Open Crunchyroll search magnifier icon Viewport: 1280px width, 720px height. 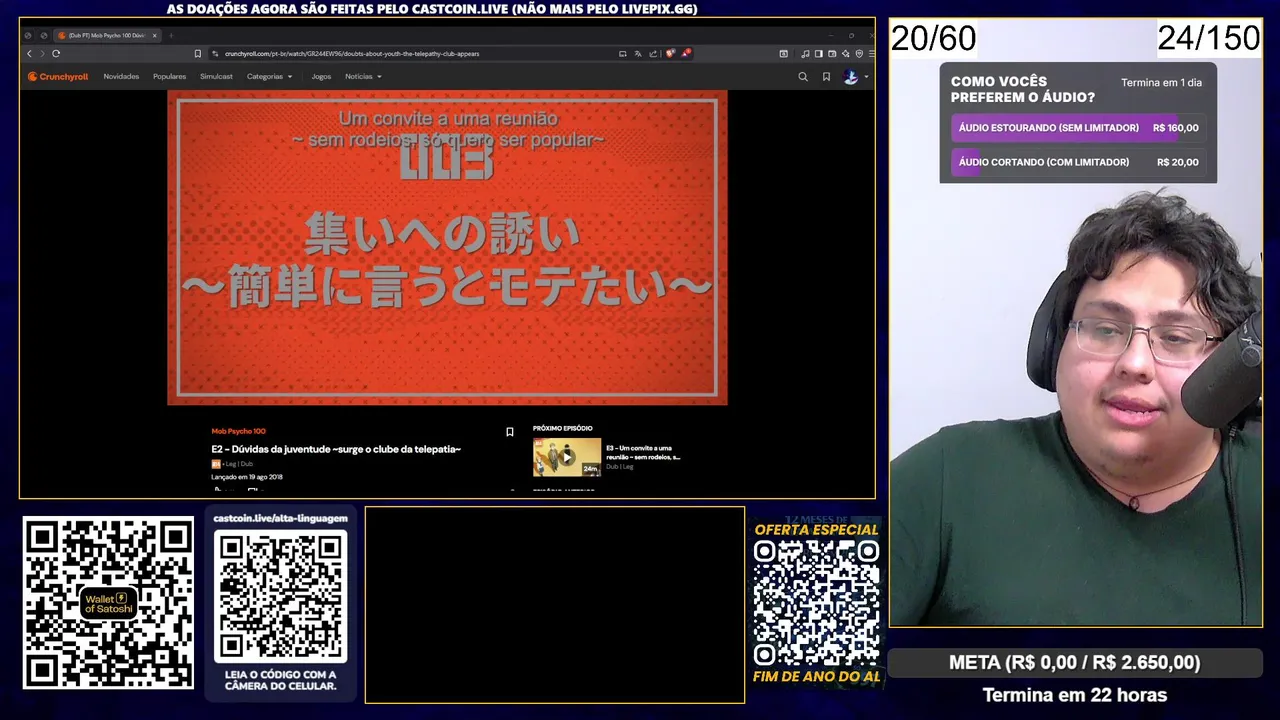pyautogui.click(x=802, y=77)
